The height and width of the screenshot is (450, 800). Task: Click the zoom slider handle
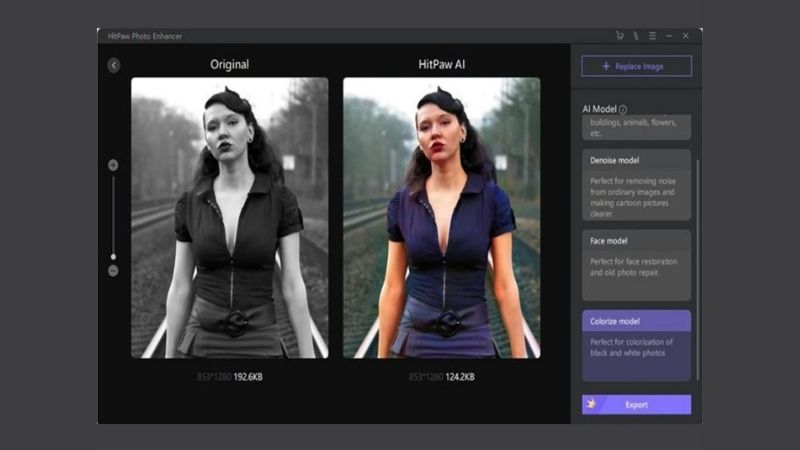point(113,257)
